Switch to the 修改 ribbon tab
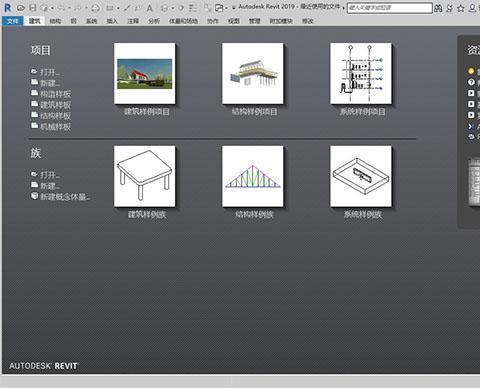The width and height of the screenshot is (480, 388). (x=307, y=21)
